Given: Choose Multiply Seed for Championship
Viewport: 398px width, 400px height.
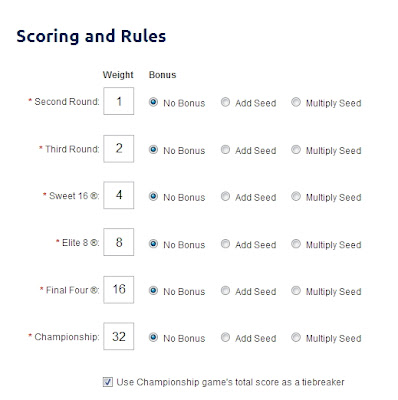Looking at the screenshot, I should (296, 337).
